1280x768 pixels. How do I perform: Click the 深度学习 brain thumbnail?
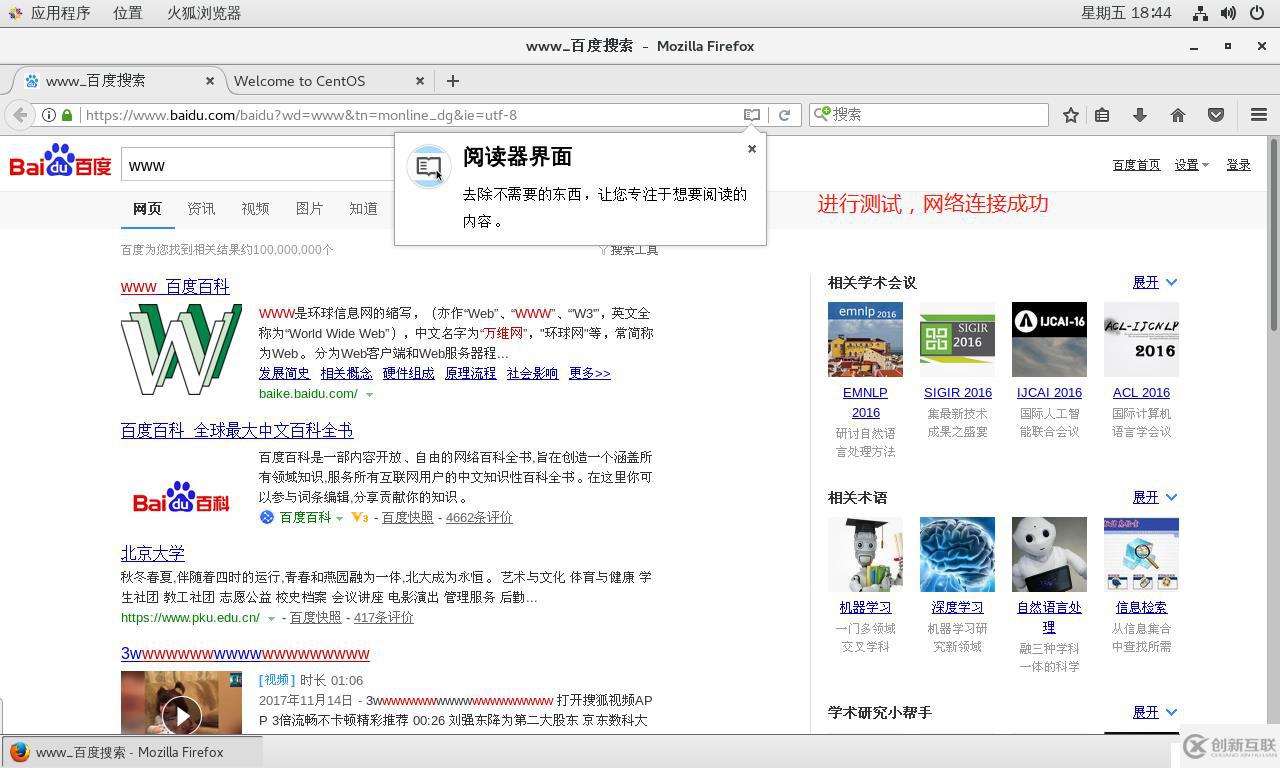click(x=957, y=555)
